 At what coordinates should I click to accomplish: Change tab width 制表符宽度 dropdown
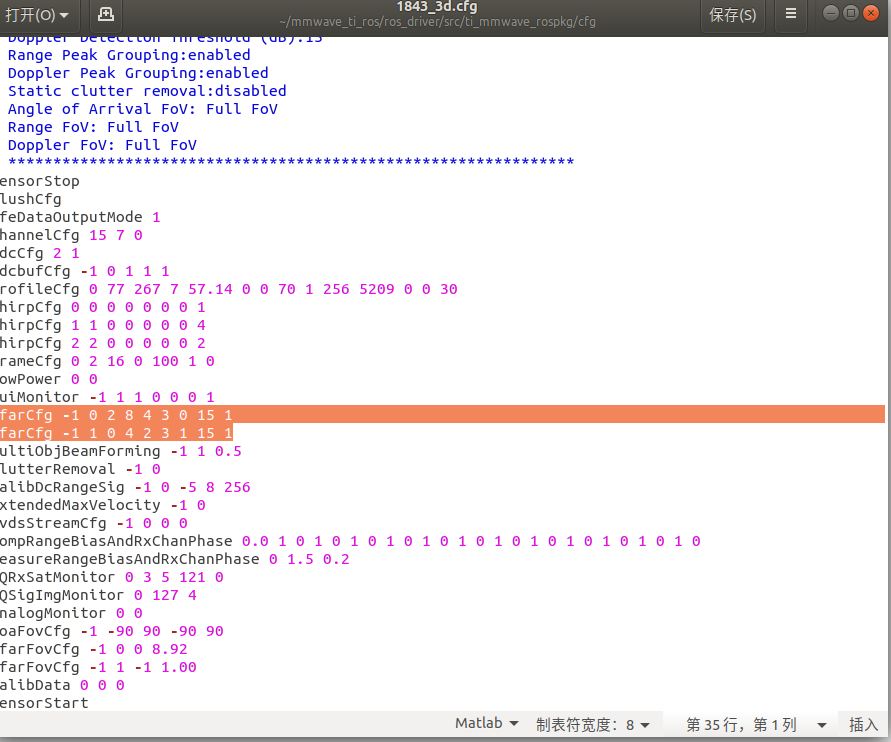(x=593, y=724)
